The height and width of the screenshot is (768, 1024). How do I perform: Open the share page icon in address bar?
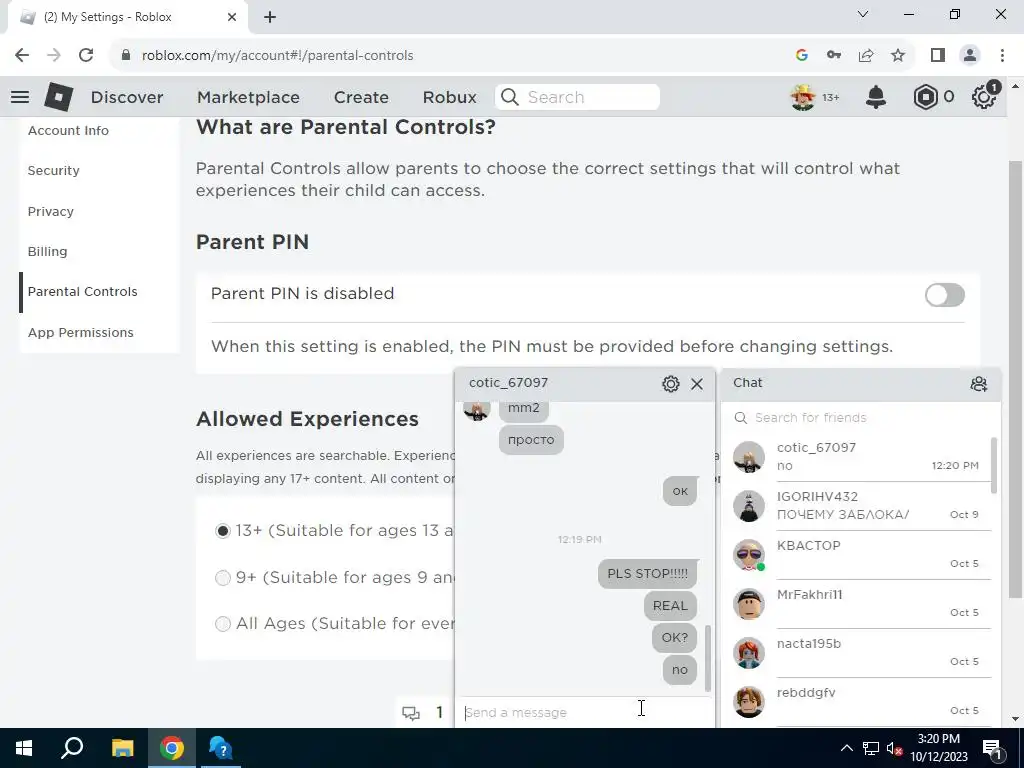pos(866,55)
